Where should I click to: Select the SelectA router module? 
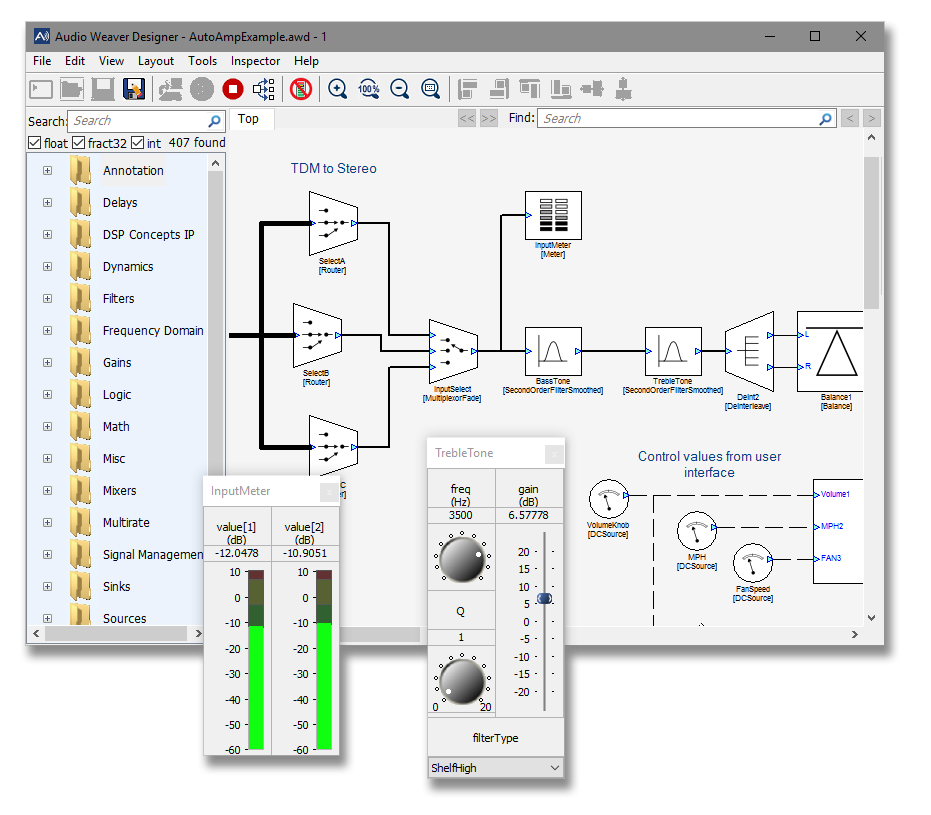tap(333, 223)
